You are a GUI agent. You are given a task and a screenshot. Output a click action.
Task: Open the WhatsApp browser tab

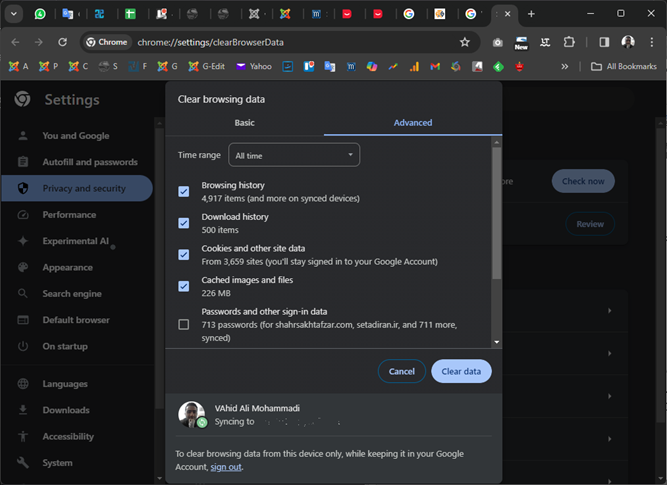(40, 14)
